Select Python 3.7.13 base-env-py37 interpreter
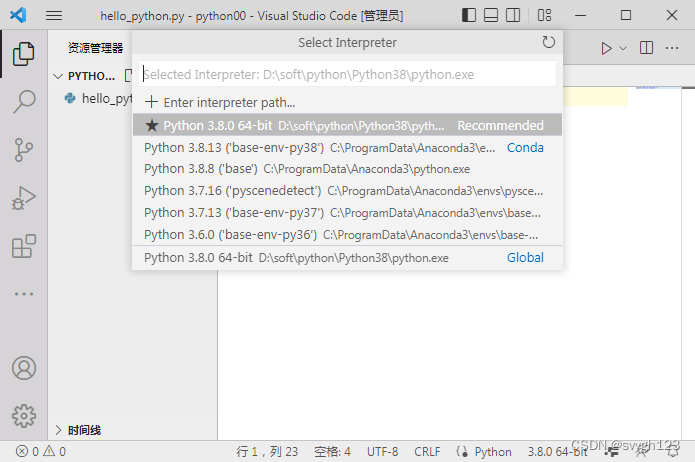This screenshot has width=695, height=462. click(348, 212)
